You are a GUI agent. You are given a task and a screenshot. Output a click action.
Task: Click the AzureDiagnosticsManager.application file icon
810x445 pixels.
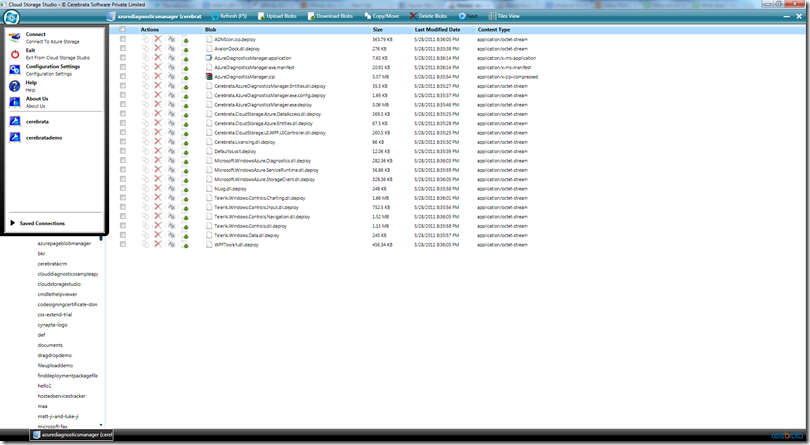[209, 58]
